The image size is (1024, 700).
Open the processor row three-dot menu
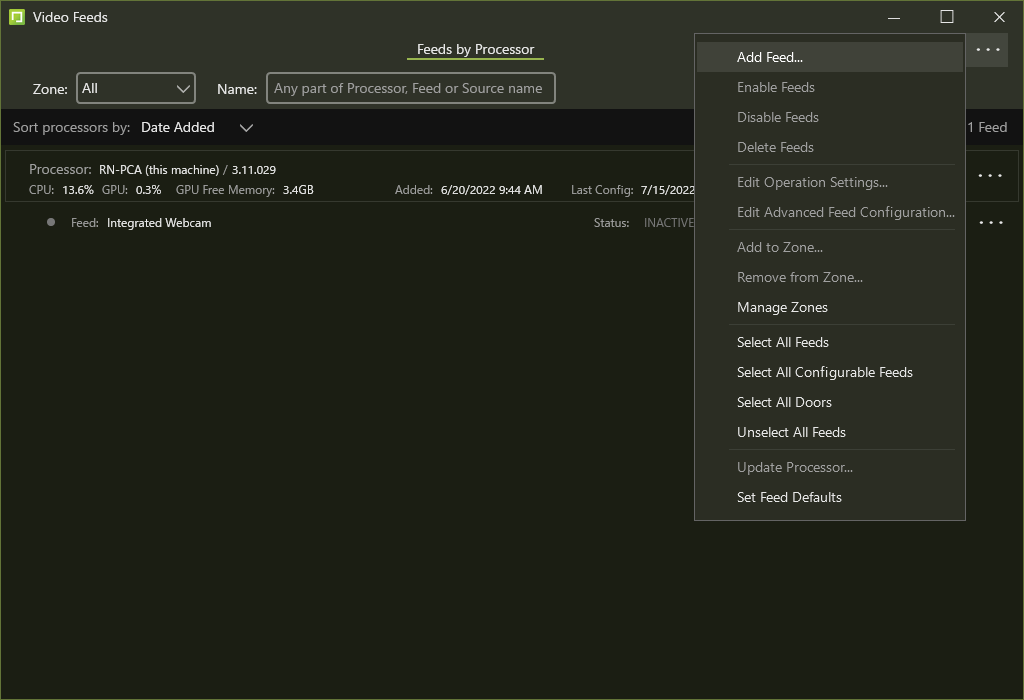pyautogui.click(x=990, y=176)
